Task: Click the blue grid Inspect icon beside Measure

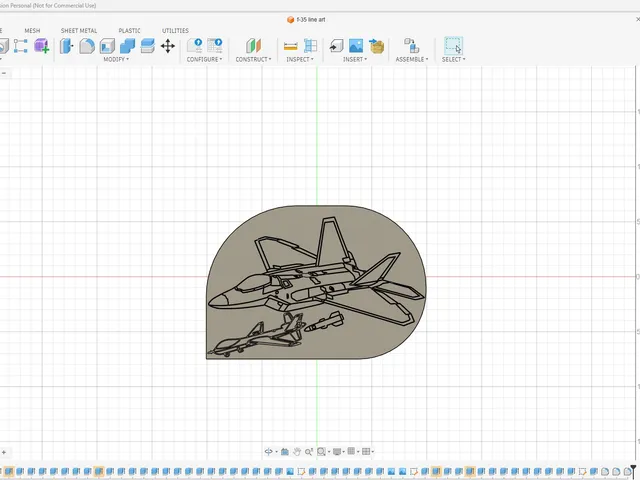Action: point(311,46)
